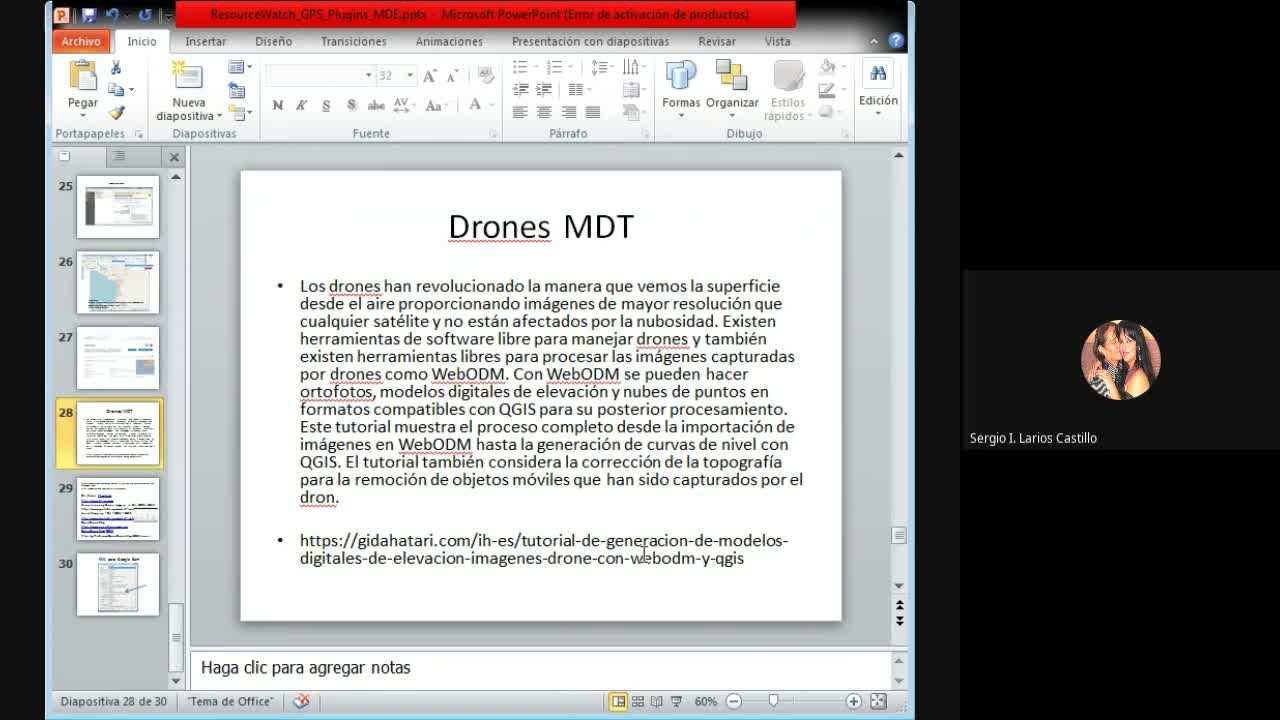This screenshot has width=1280, height=720.
Task: Click the increase indent icon
Action: pyautogui.click(x=544, y=90)
